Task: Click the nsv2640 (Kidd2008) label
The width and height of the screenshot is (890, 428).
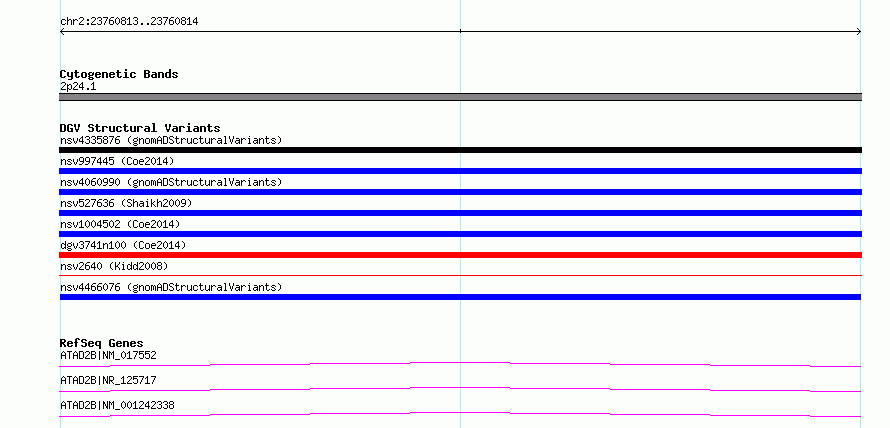Action: click(114, 266)
